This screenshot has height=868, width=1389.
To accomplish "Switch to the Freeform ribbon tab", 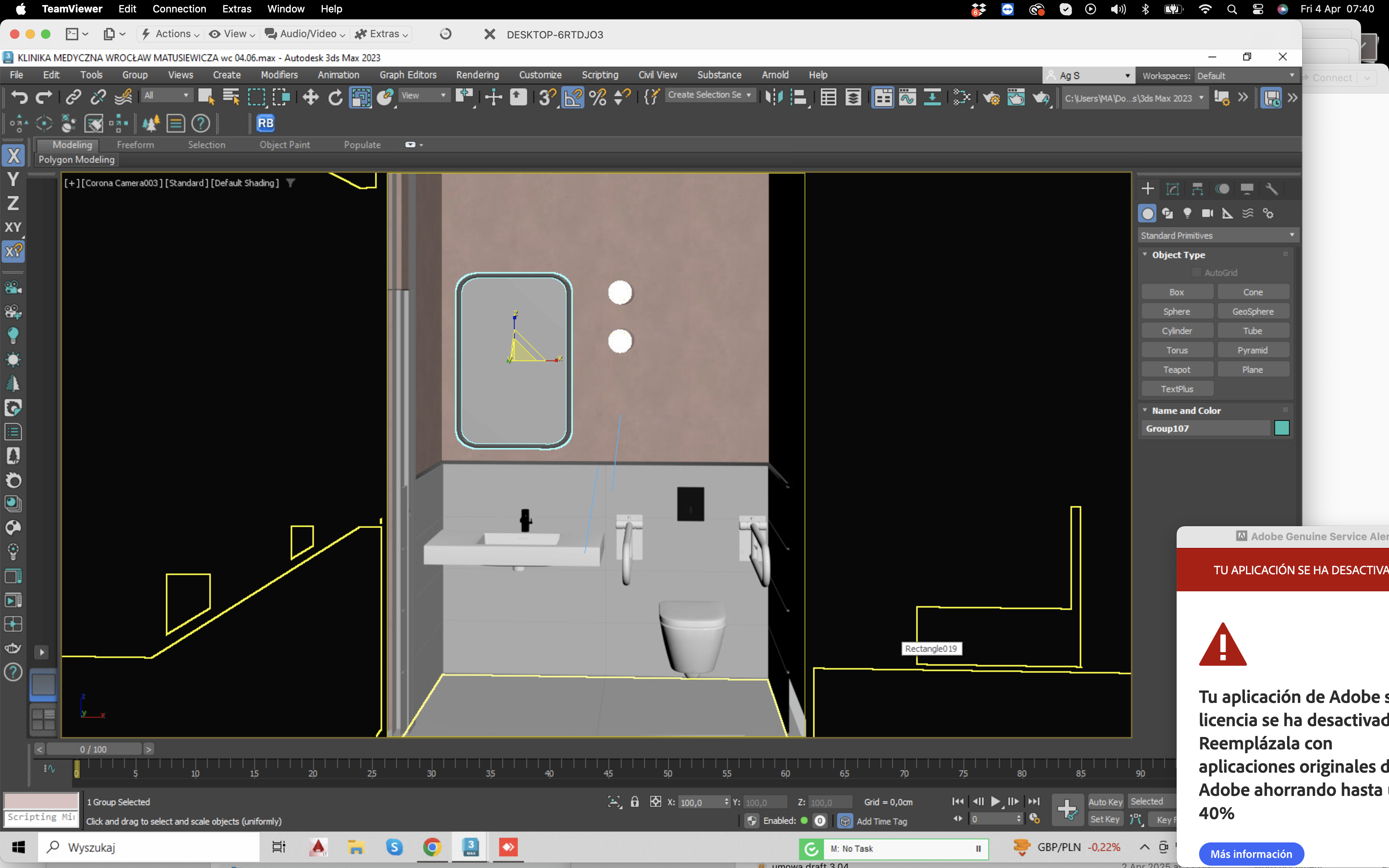I will pyautogui.click(x=136, y=145).
